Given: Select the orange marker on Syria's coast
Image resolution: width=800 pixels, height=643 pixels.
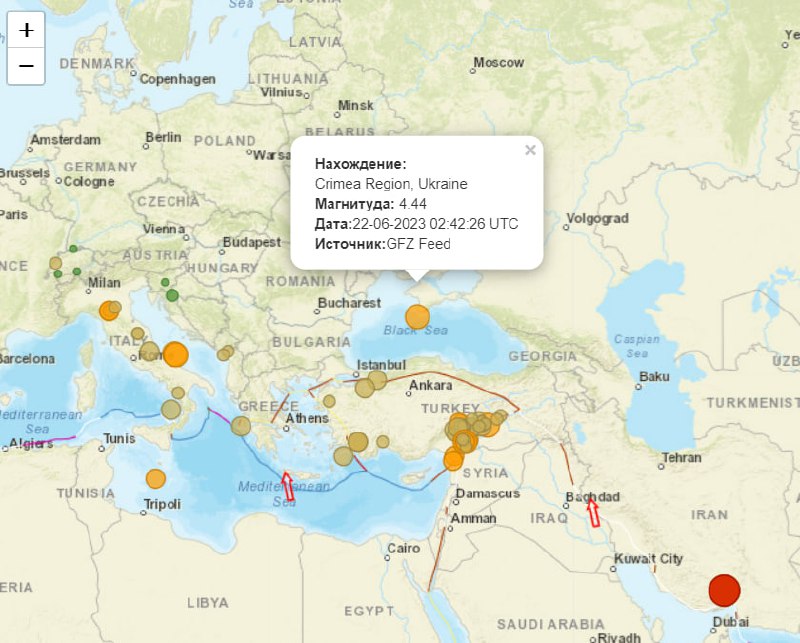Looking at the screenshot, I should click(453, 460).
